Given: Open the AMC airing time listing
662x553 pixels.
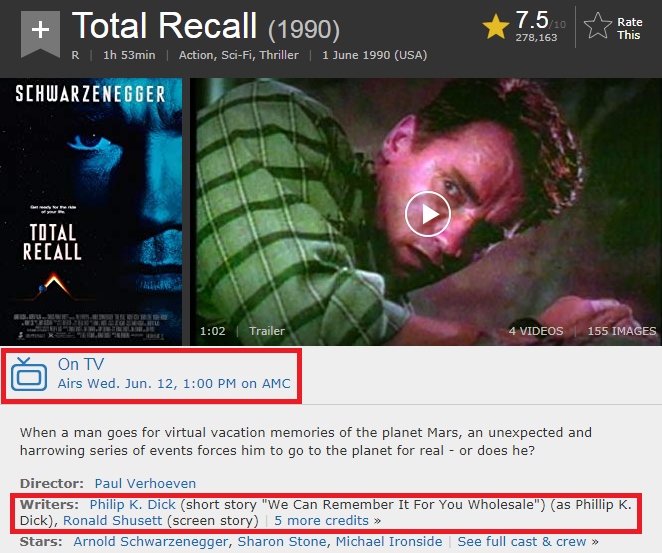Looking at the screenshot, I should pyautogui.click(x=174, y=383).
